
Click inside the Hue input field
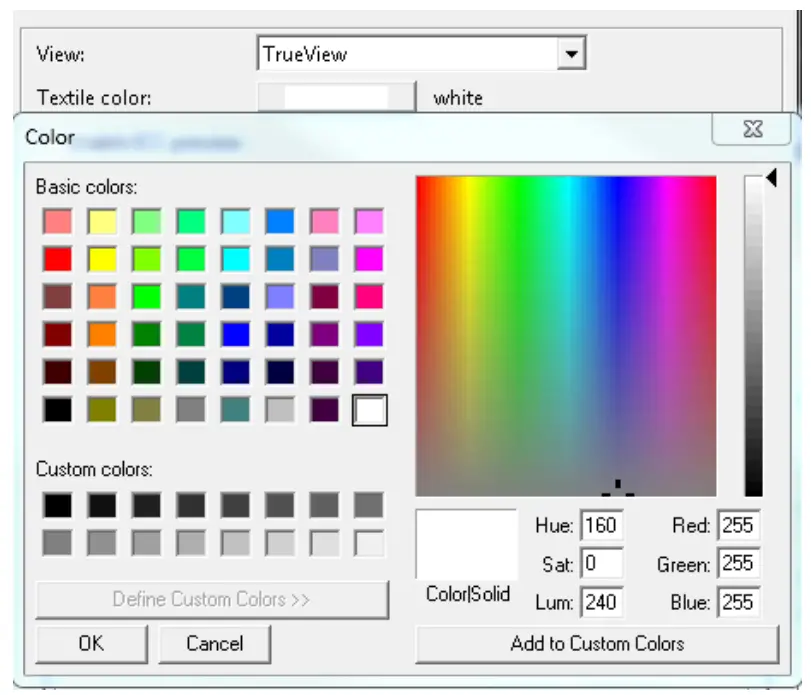coord(602,525)
